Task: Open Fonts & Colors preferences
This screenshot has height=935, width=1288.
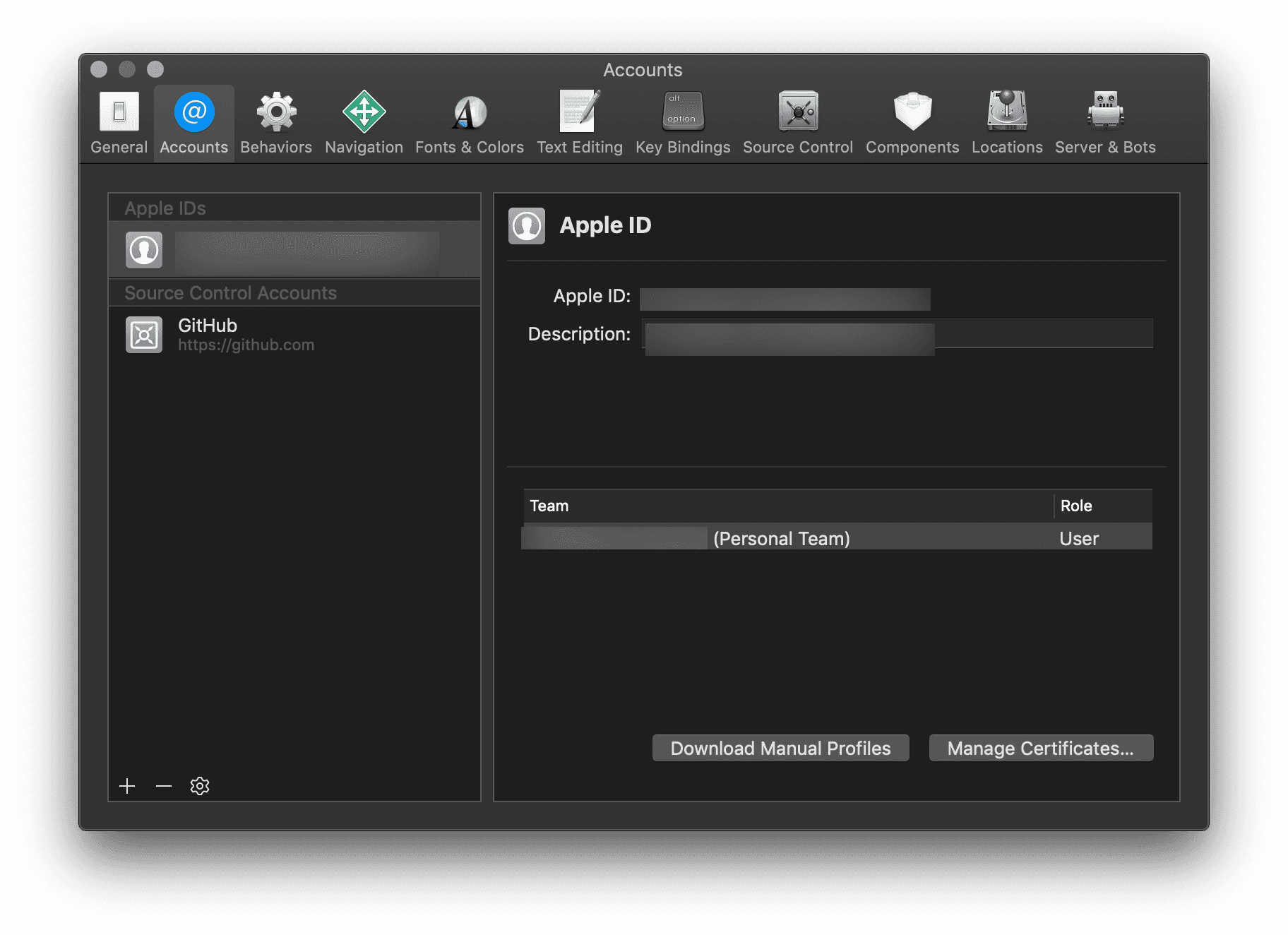Action: pos(469,123)
